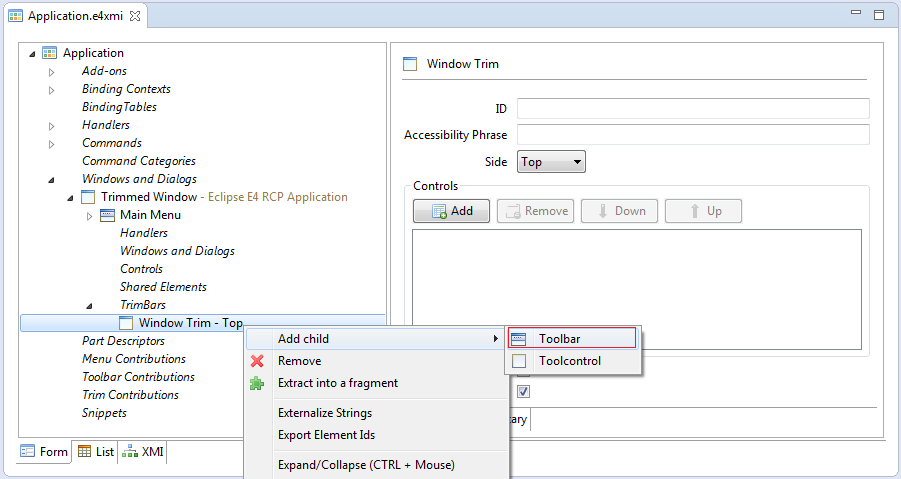
Task: Select Command Categories in the tree
Action: click(x=139, y=161)
